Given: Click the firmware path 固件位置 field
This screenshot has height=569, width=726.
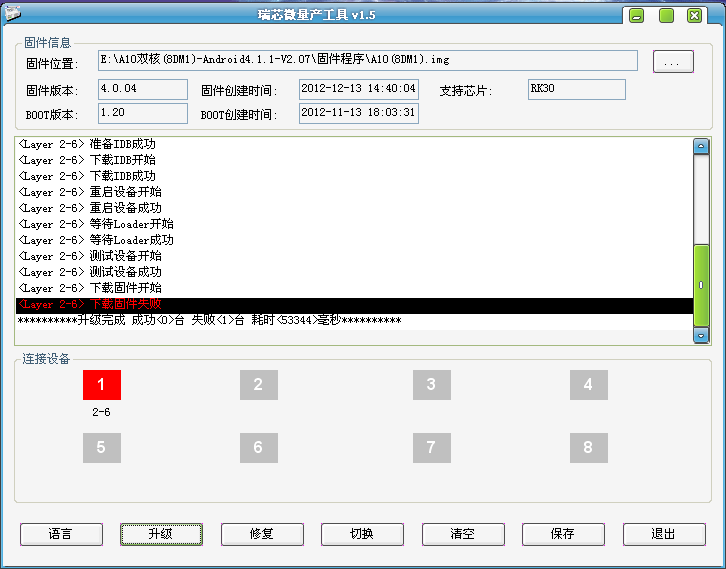Looking at the screenshot, I should click(368, 61).
